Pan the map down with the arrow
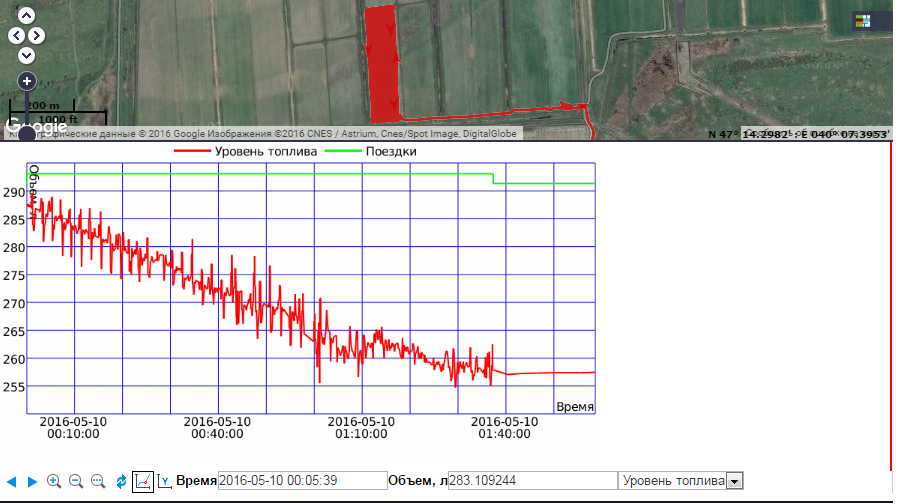Image resolution: width=902 pixels, height=504 pixels. tap(27, 55)
